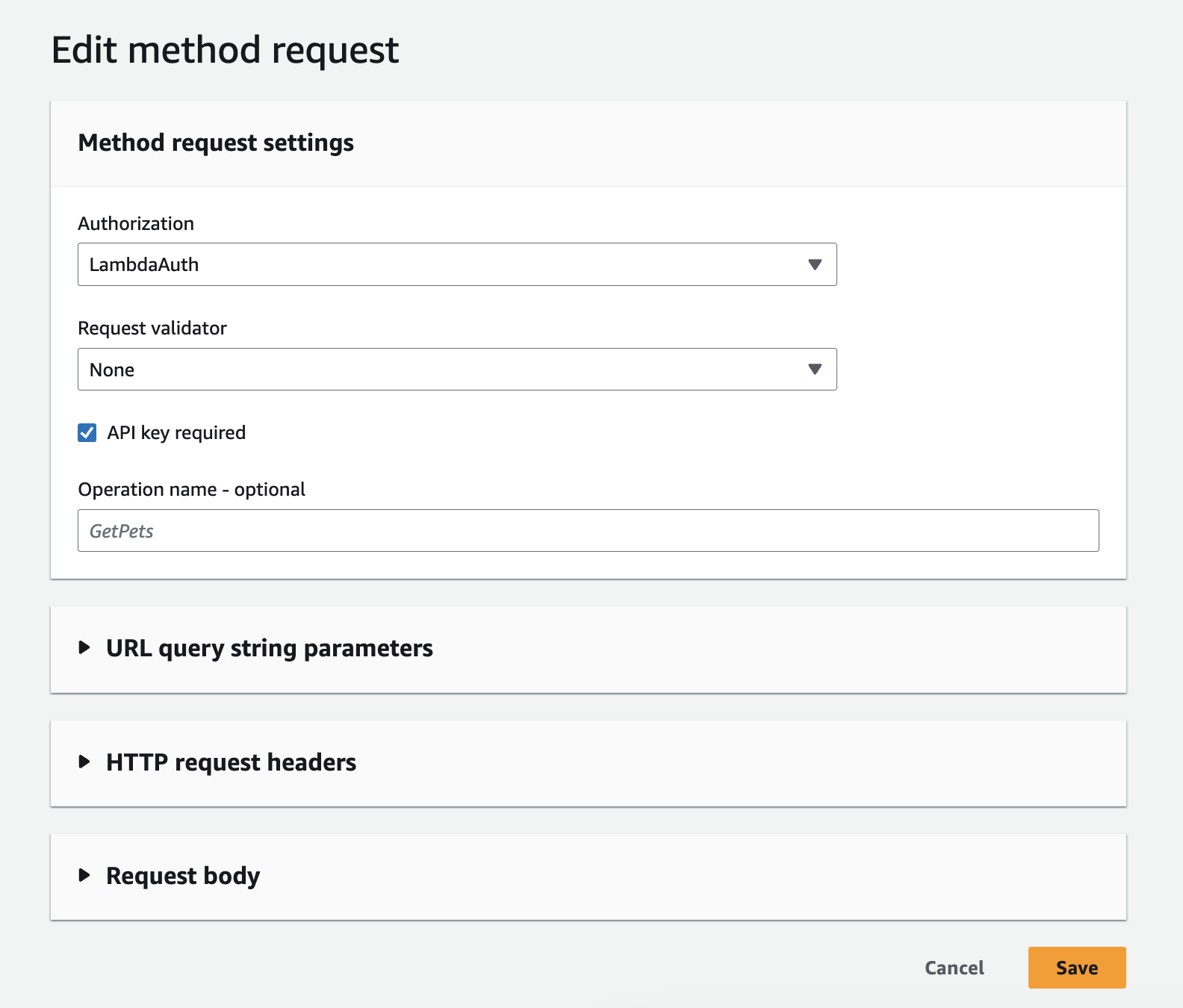This screenshot has height=1008, width=1183.
Task: Expand the Request body section
Action: point(183,876)
